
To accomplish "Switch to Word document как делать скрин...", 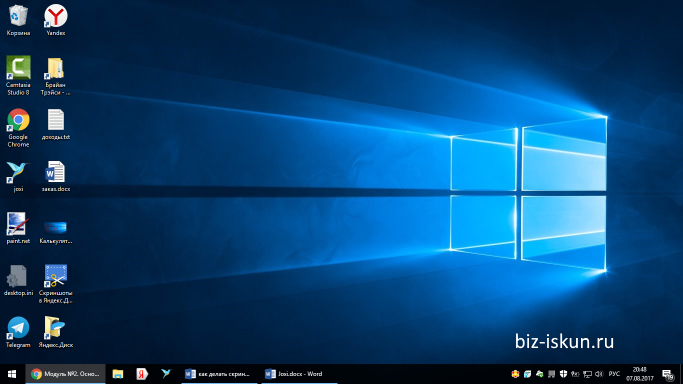I will click(x=220, y=374).
